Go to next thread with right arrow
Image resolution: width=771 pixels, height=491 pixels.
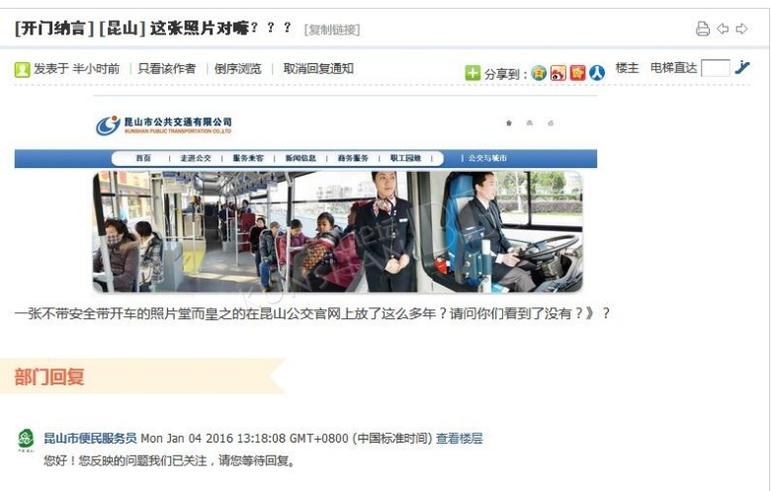tap(742, 29)
